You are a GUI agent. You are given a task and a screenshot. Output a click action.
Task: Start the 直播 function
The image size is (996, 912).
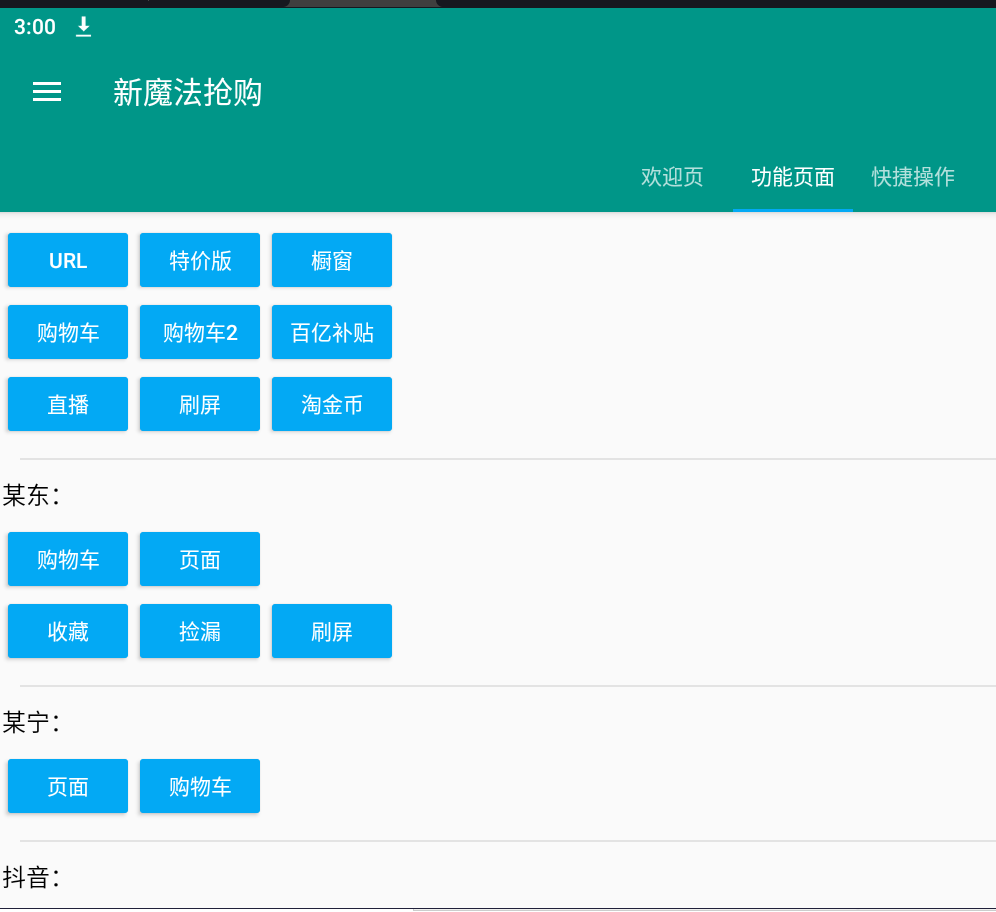pyautogui.click(x=68, y=404)
